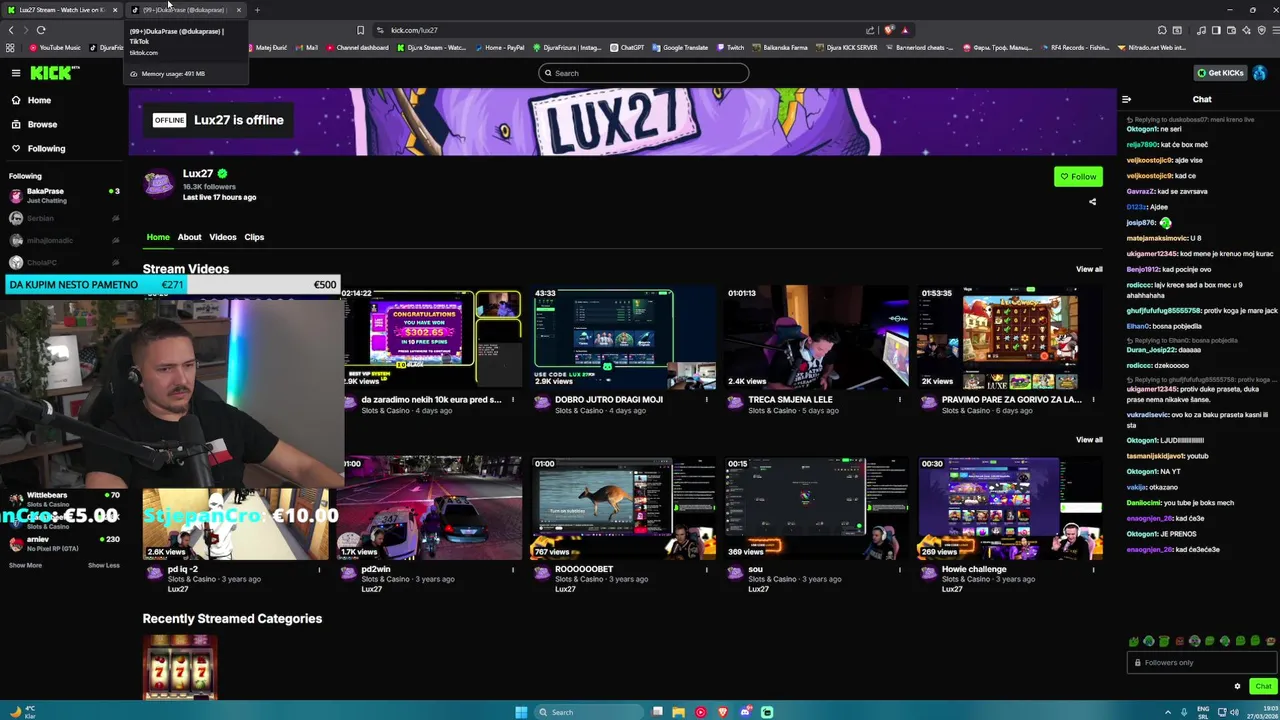Open options menu for 'sou' clip
This screenshot has width=1280, height=720.
[x=899, y=570]
